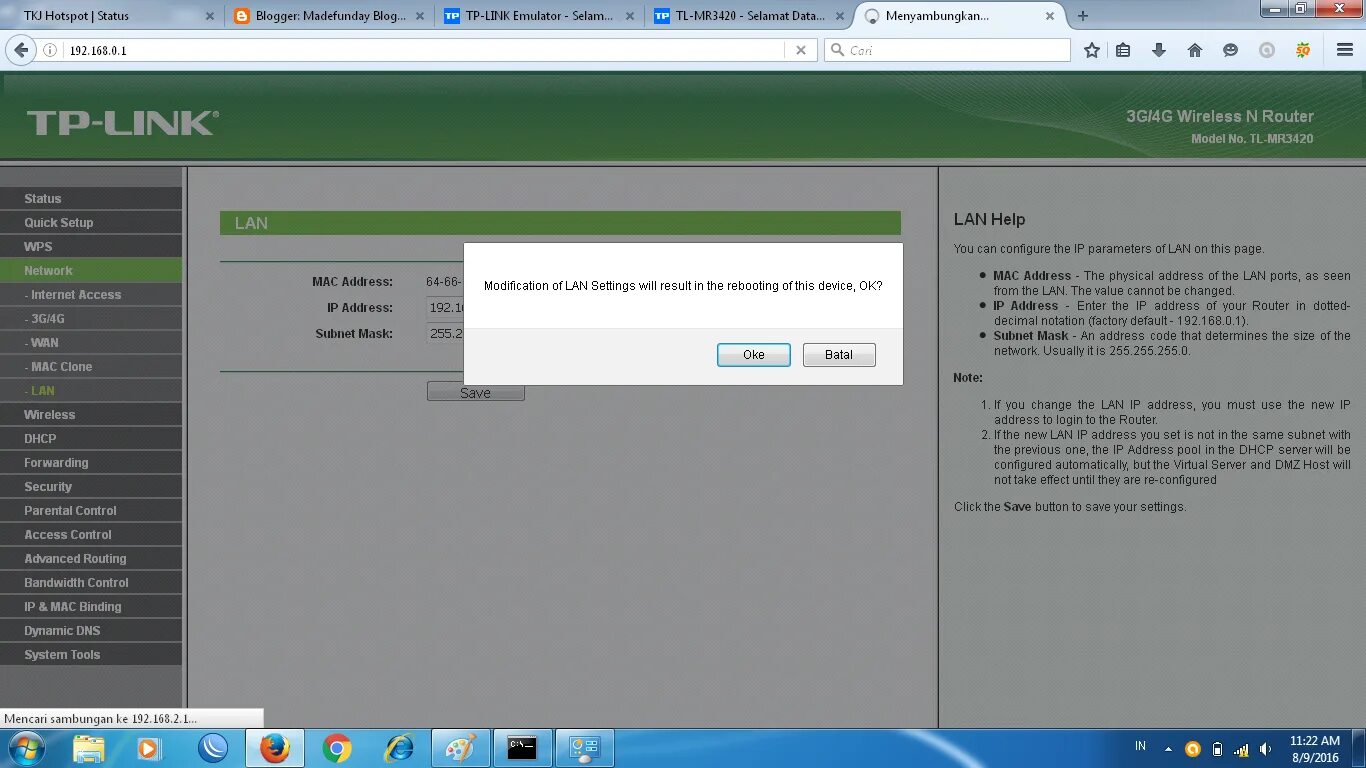This screenshot has width=1366, height=768.
Task: Switch to TP-LINK Emulator tab
Action: 540,16
